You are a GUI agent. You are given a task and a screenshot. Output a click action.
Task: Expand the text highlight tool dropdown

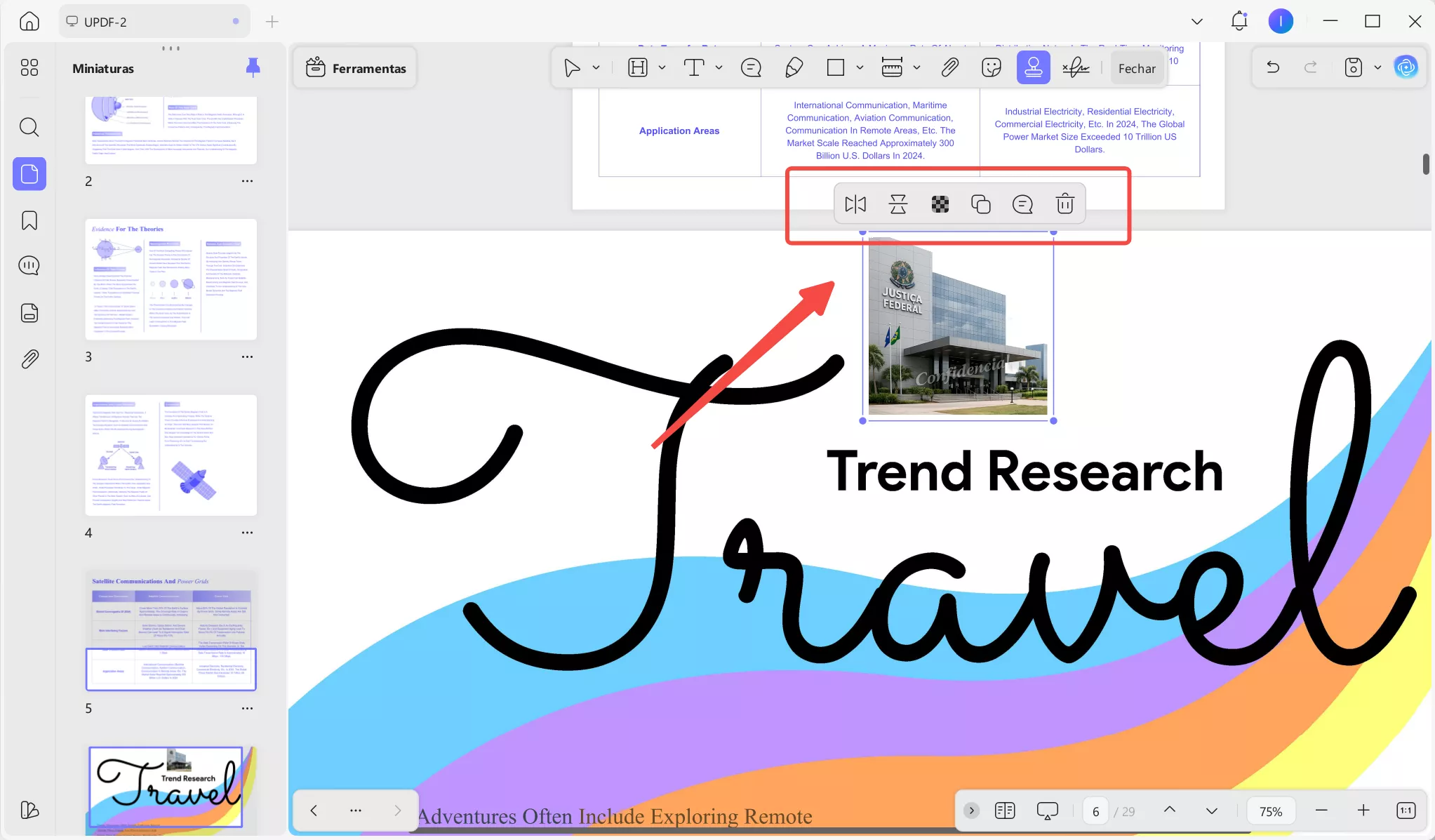pos(662,68)
